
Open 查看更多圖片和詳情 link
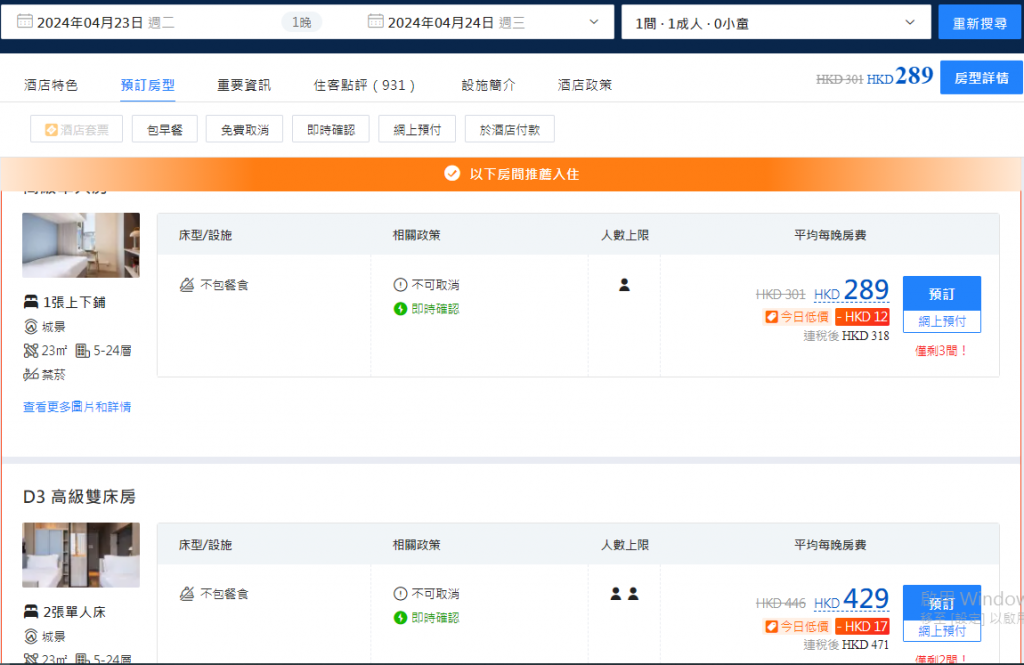pos(77,406)
